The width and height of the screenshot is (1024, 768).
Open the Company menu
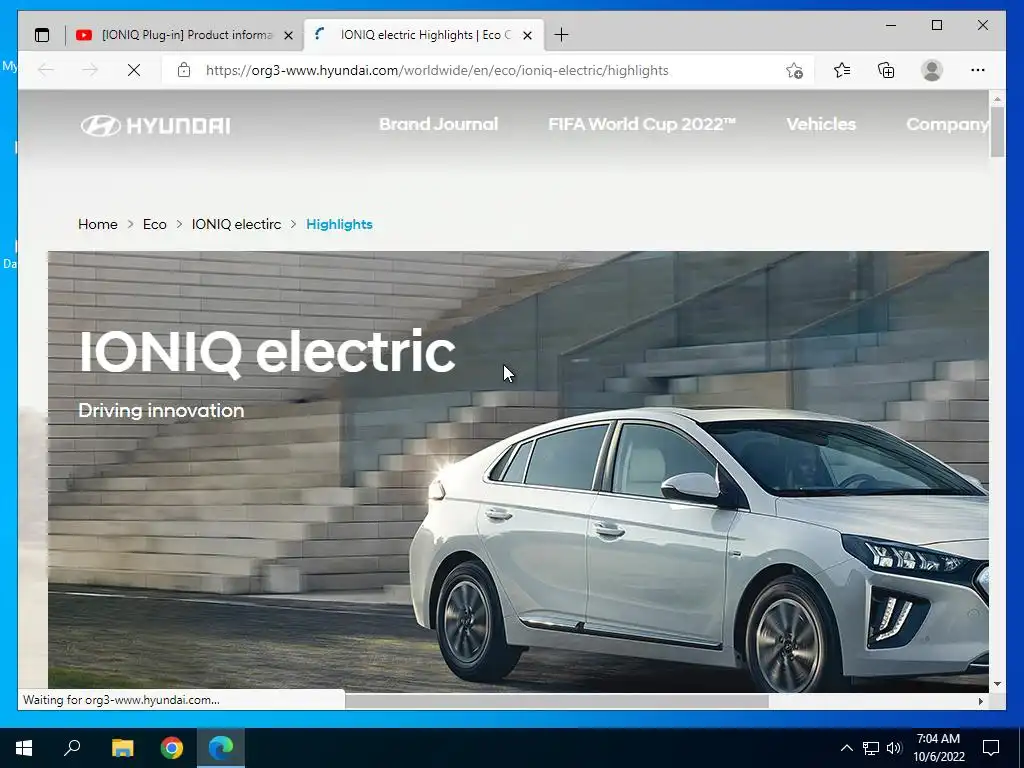coord(947,124)
